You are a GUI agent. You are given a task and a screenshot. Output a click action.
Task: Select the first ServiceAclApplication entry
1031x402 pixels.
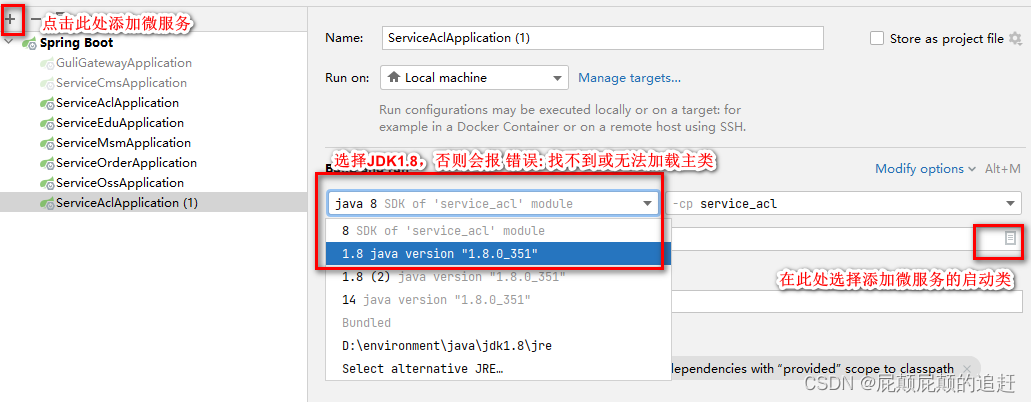click(117, 103)
